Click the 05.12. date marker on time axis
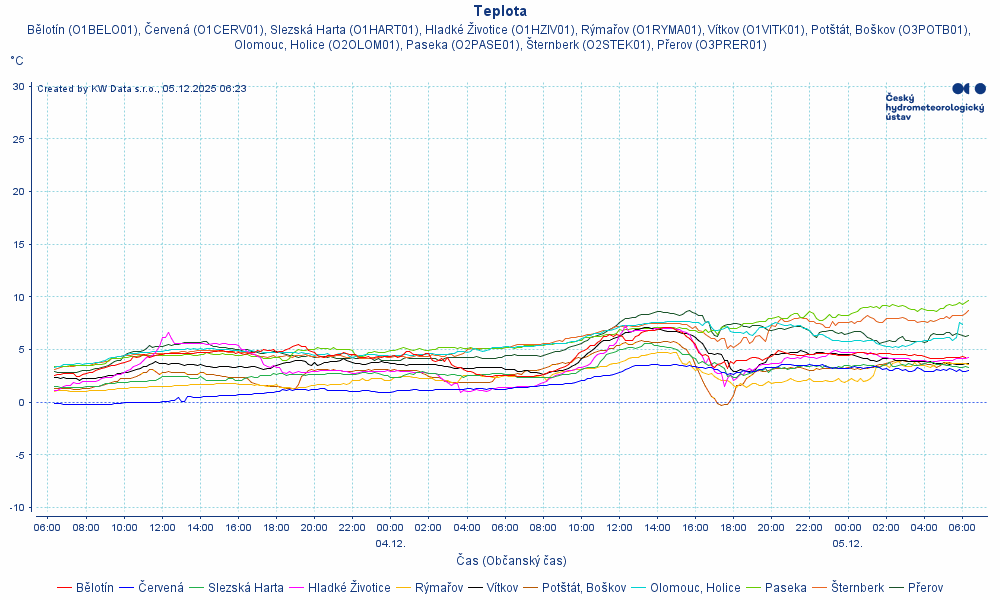Image resolution: width=1000 pixels, height=600 pixels. pyautogui.click(x=847, y=543)
